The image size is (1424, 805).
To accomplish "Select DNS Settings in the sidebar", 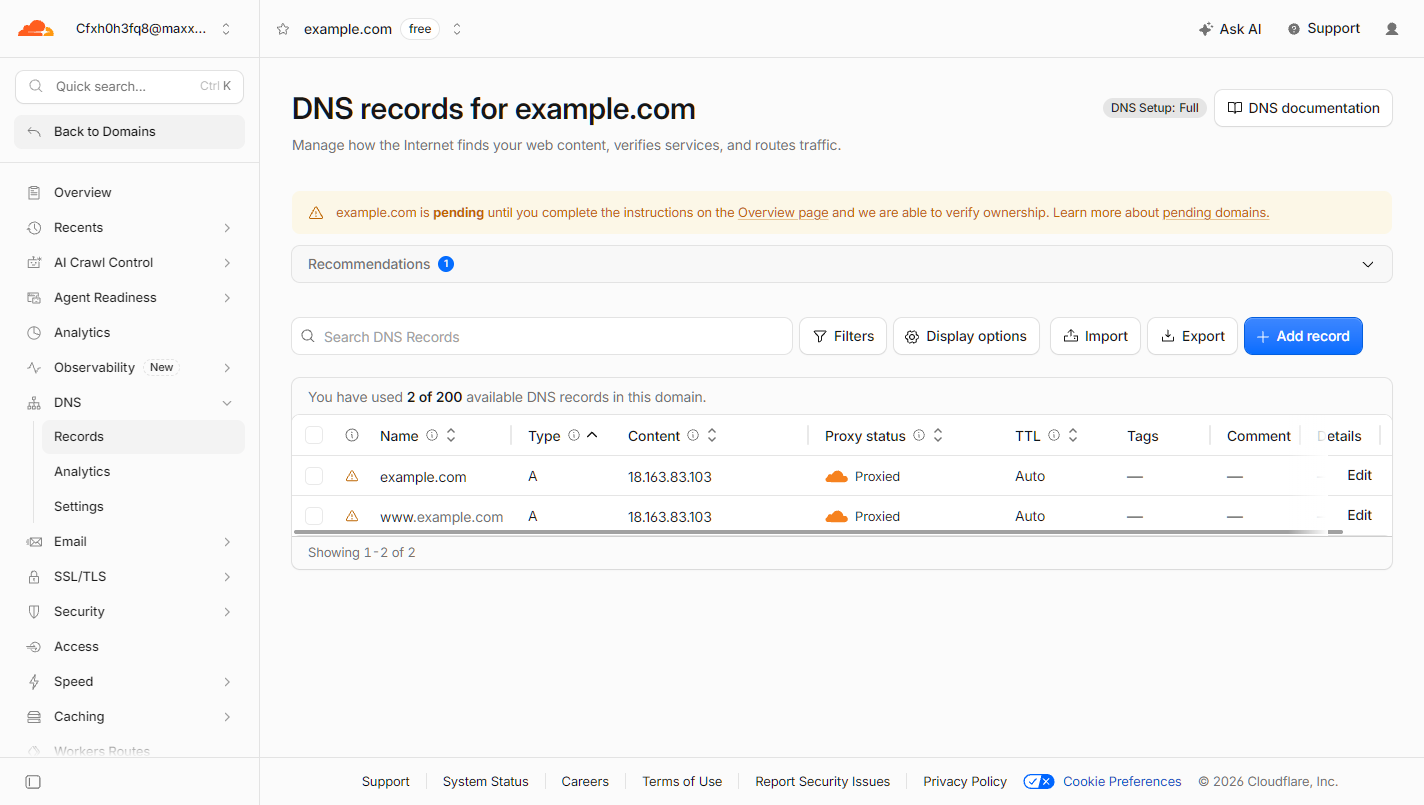I will tap(143, 506).
